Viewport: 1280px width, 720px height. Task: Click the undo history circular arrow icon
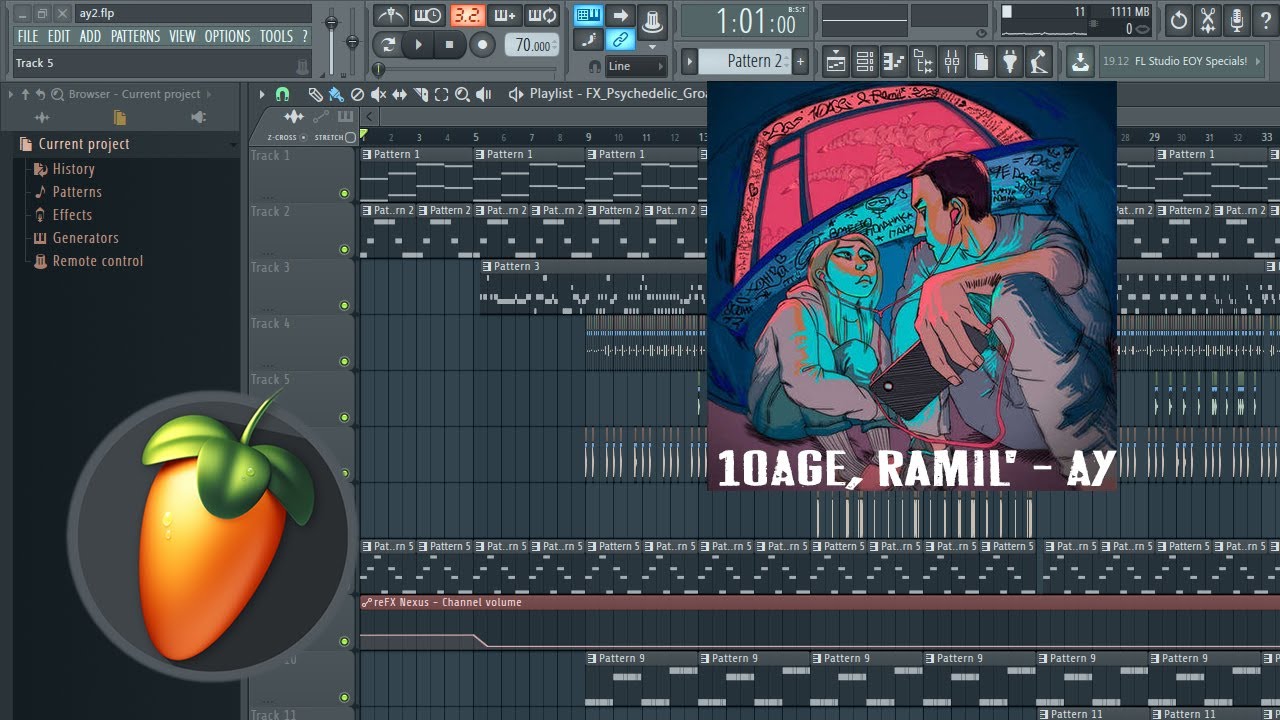tap(1179, 20)
